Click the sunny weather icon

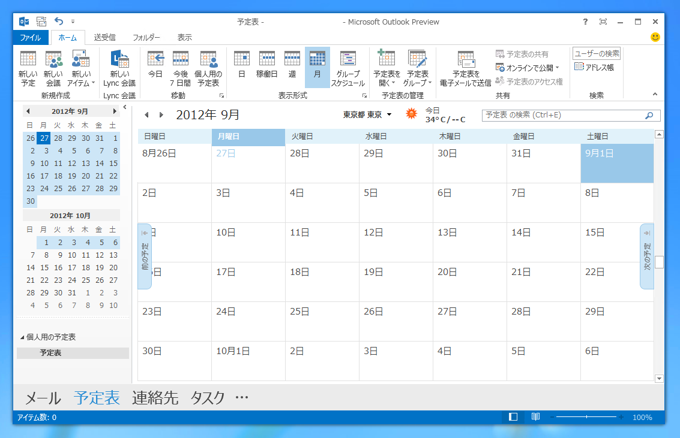coord(411,114)
